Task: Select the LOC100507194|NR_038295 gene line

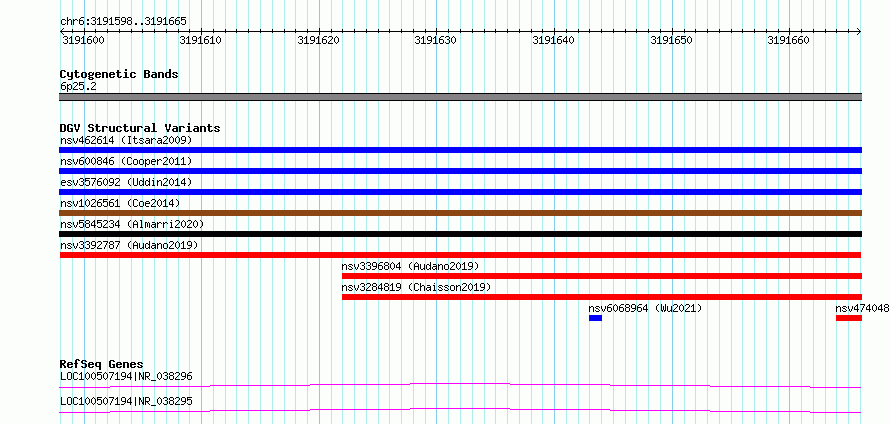Action: coord(460,410)
